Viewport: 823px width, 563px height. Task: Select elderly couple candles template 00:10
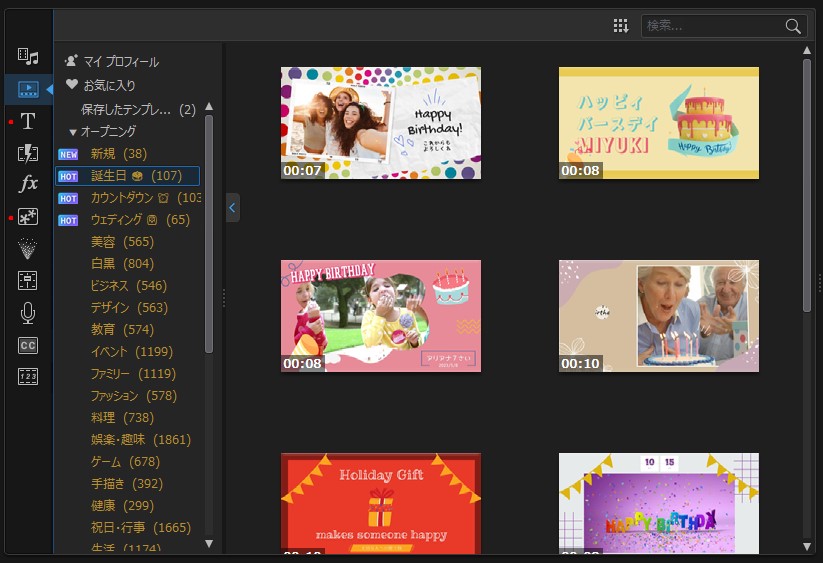pos(659,316)
